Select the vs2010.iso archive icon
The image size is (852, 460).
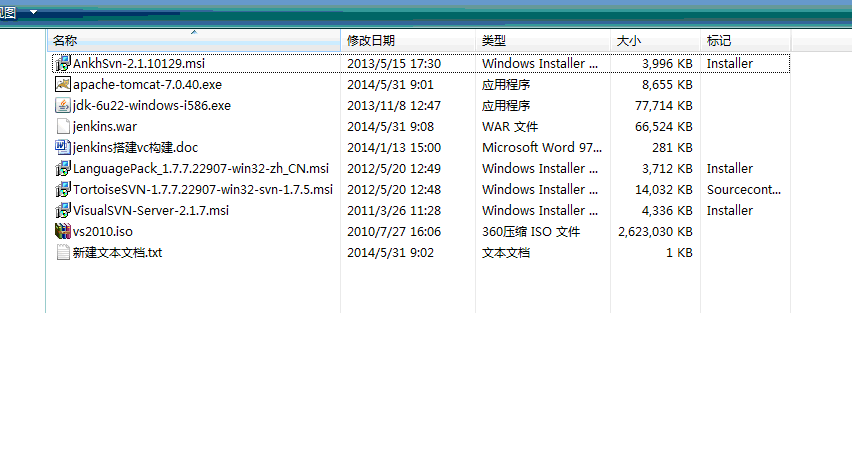pyautogui.click(x=63, y=231)
